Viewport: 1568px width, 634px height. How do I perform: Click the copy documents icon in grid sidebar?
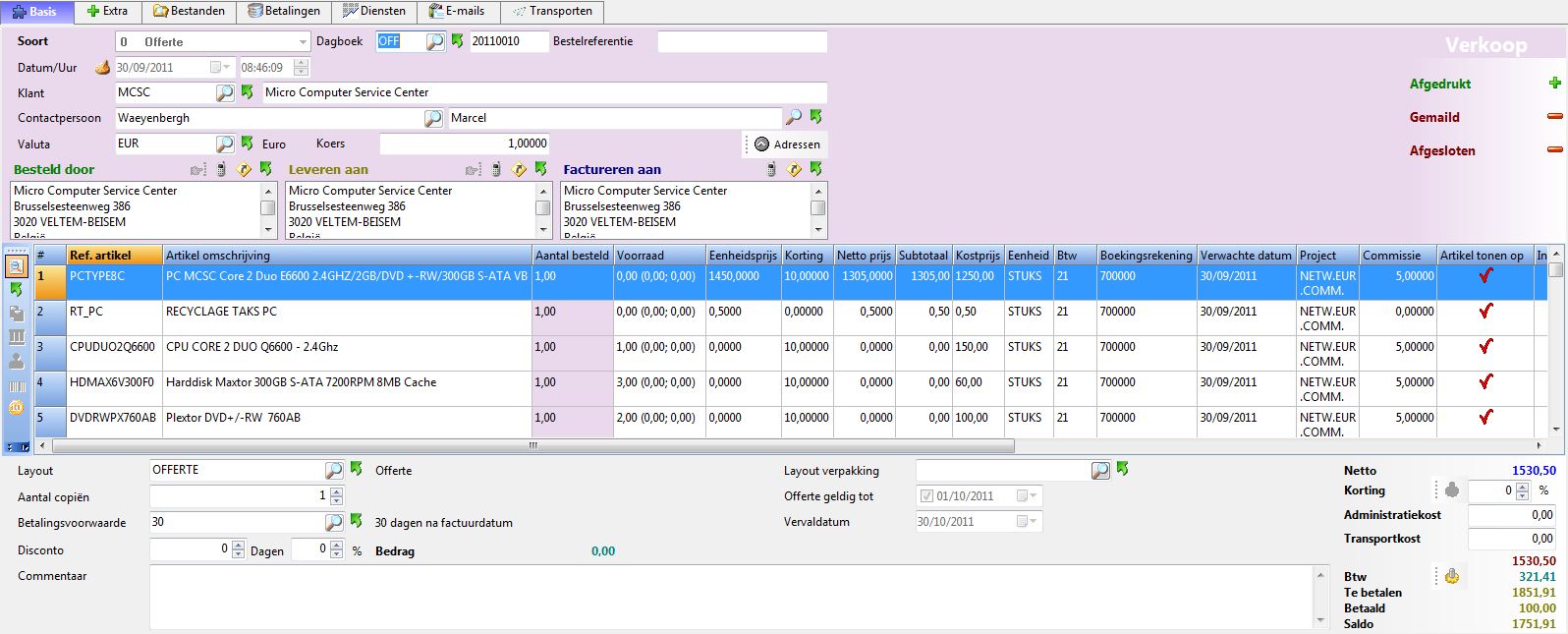click(x=16, y=314)
